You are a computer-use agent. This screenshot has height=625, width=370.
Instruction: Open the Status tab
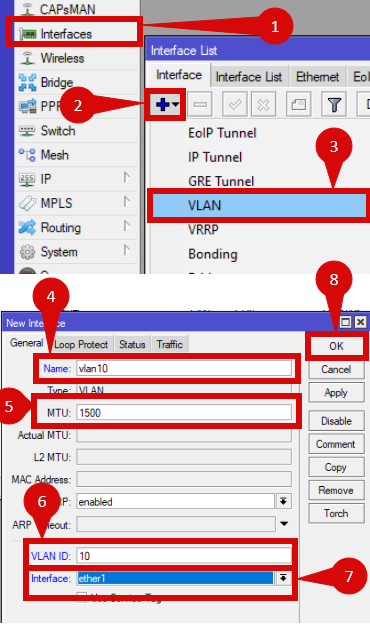pos(132,344)
